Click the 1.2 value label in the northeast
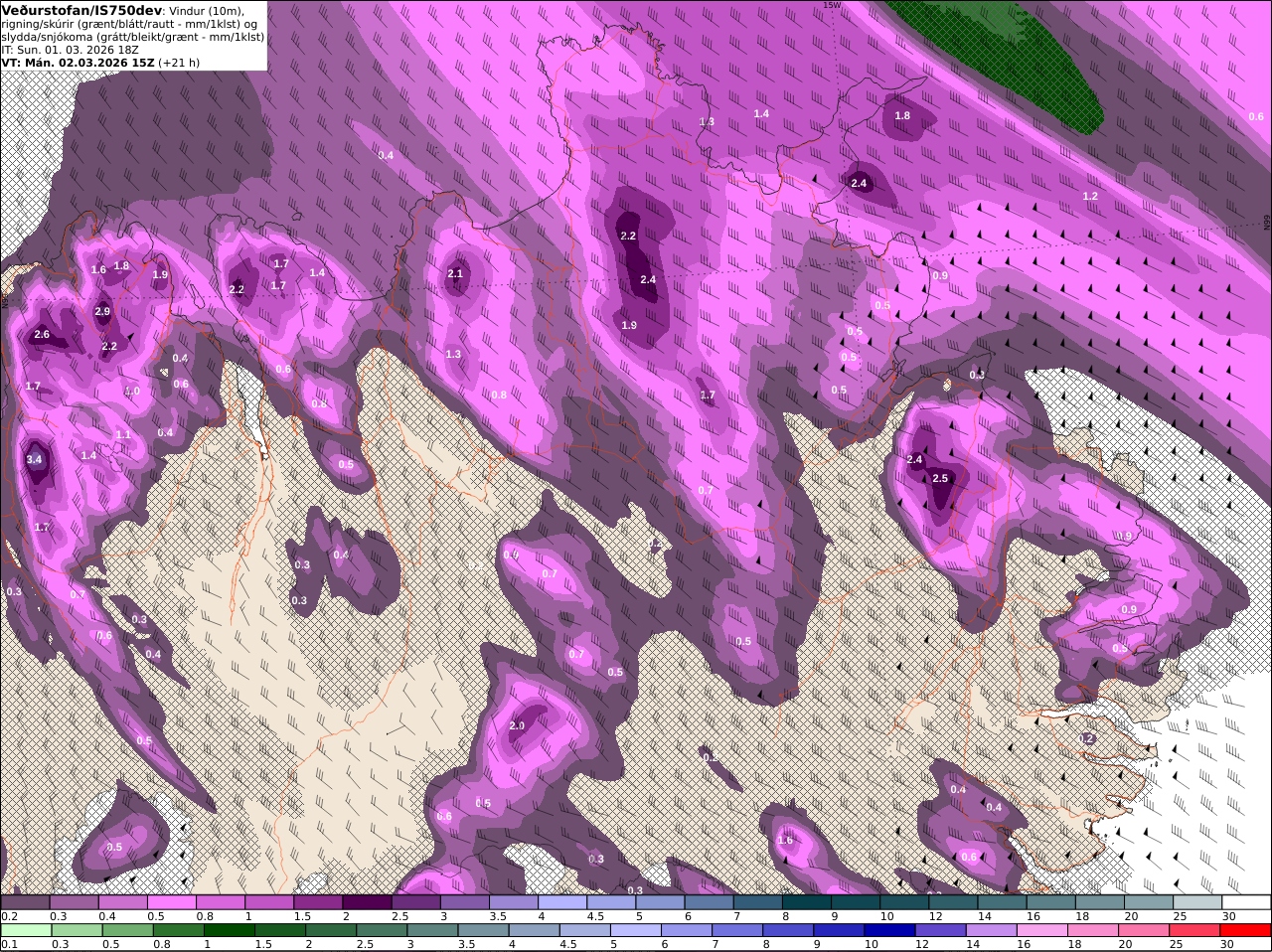The height and width of the screenshot is (952, 1272). pos(1090,196)
